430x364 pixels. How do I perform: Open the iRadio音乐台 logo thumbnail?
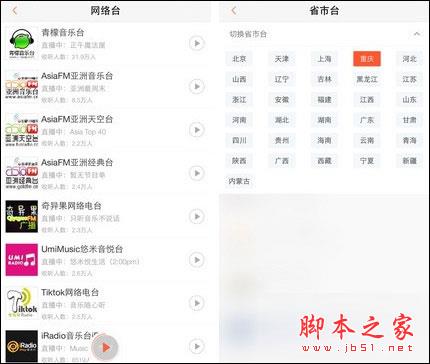click(x=22, y=346)
